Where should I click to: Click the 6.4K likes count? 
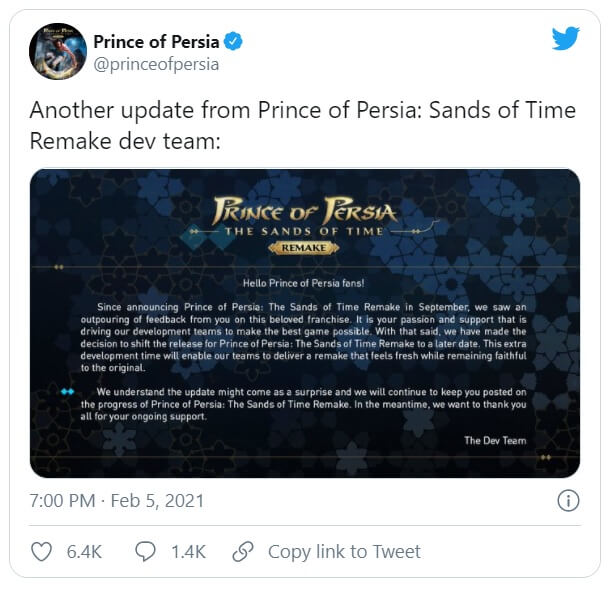(84, 552)
